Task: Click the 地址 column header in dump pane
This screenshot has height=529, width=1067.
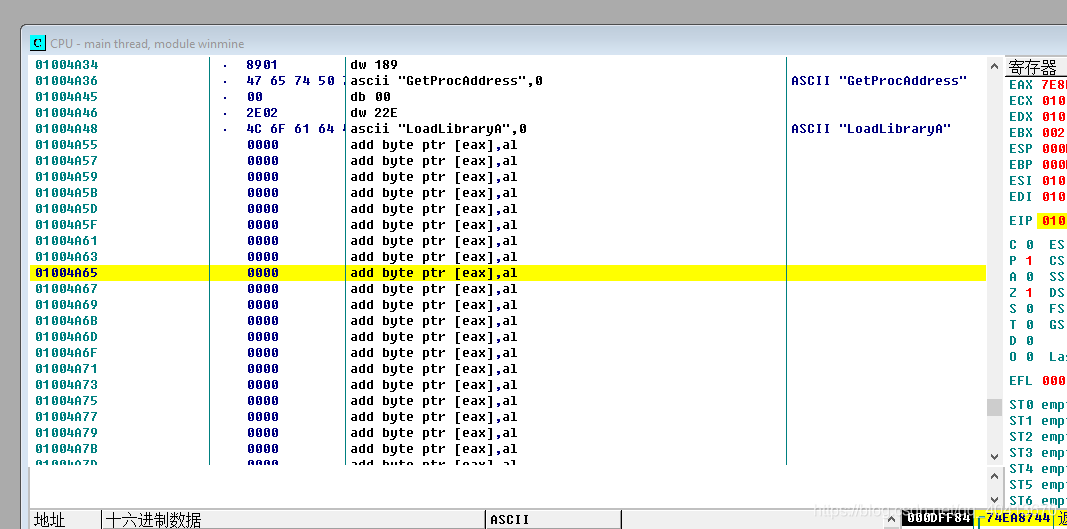Action: [66, 520]
